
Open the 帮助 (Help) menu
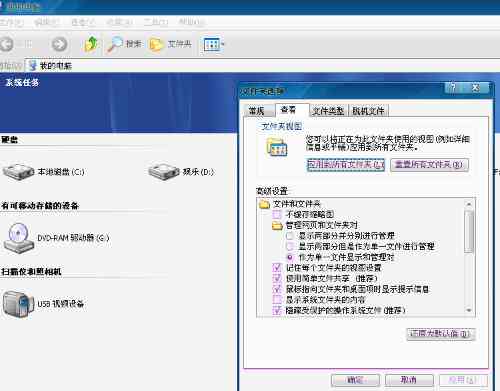pyautogui.click(x=191, y=23)
